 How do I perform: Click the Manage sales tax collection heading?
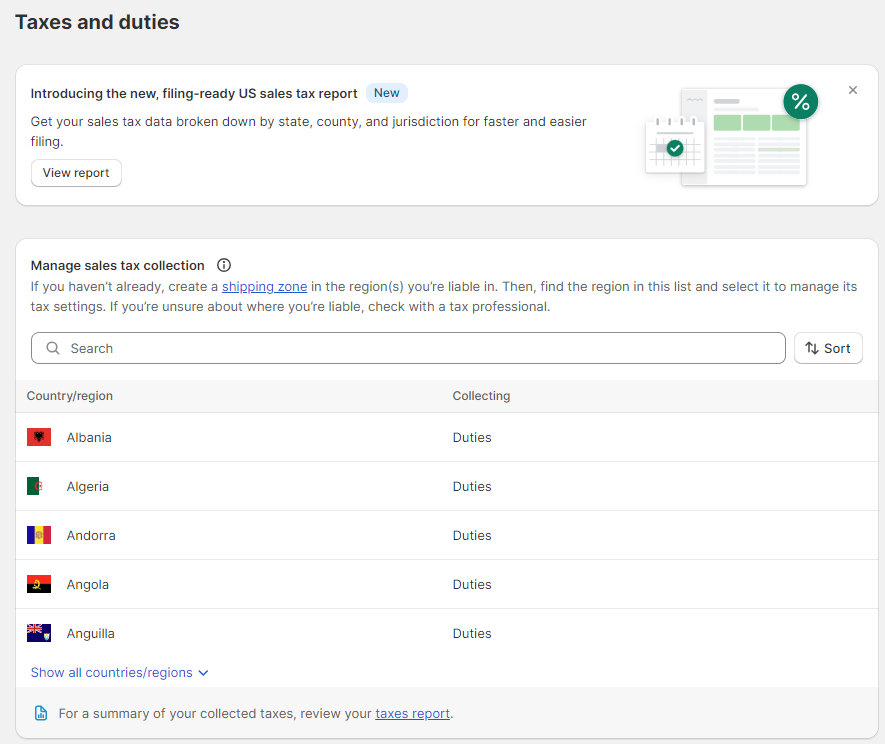coord(117,265)
